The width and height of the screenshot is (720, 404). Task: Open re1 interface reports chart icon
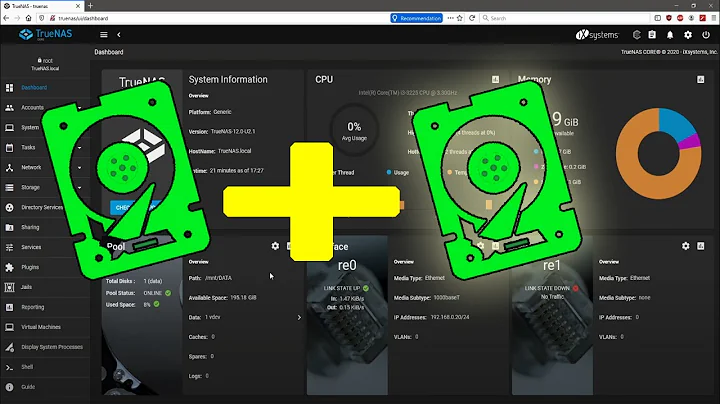click(701, 246)
